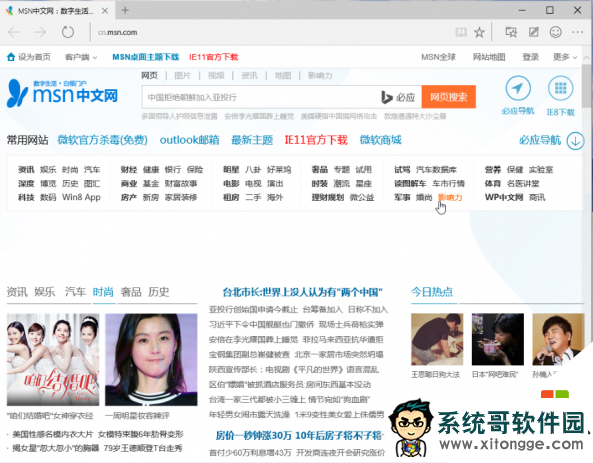Open 必应导航 round arrow icon
The height and width of the screenshot is (463, 593).
[518, 89]
